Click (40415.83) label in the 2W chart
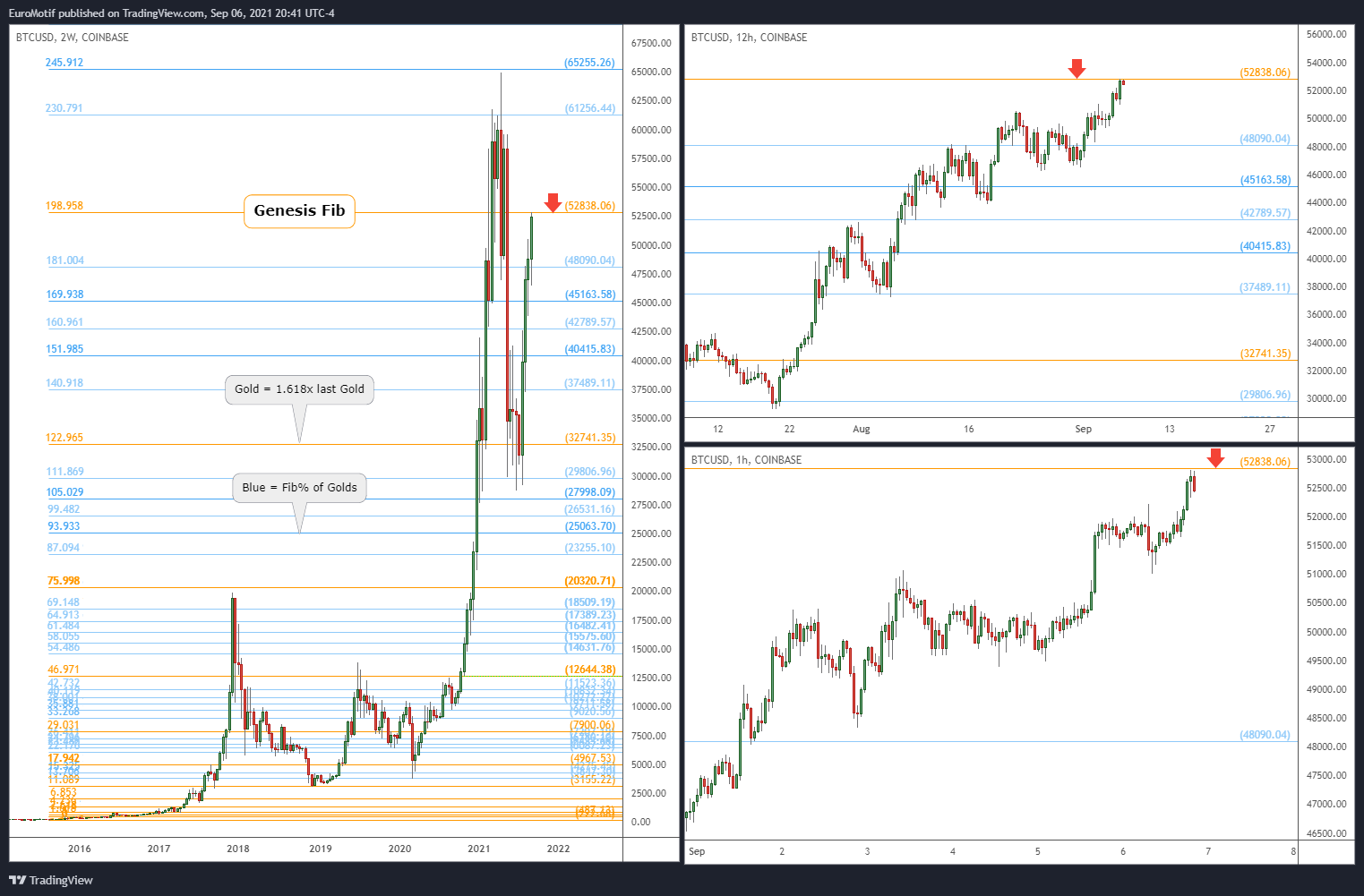 pyautogui.click(x=590, y=349)
